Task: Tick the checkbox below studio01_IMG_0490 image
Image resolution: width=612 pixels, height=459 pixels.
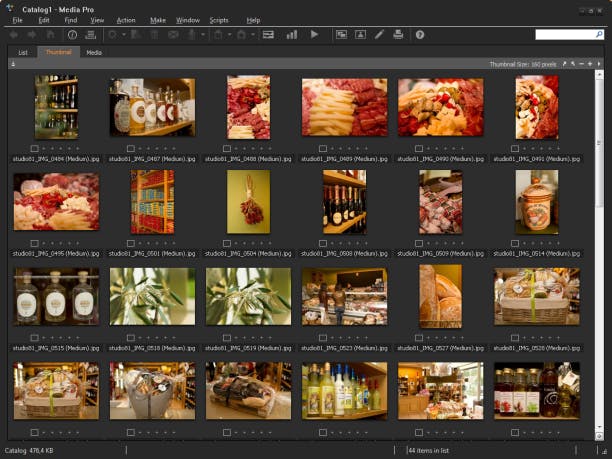Action: [419, 148]
